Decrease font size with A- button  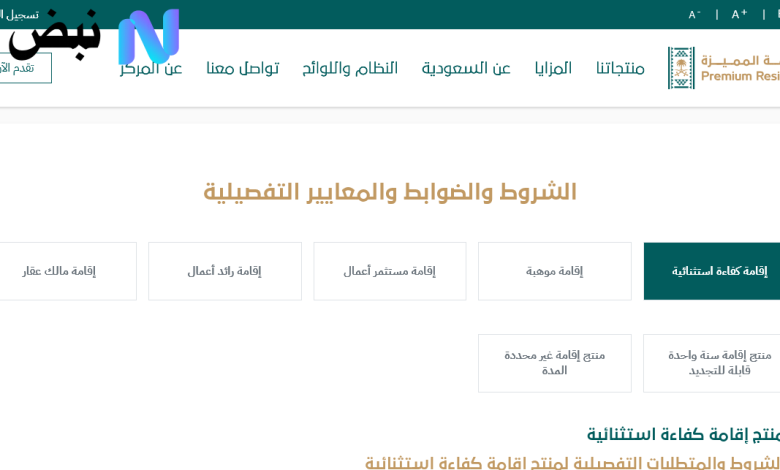(694, 14)
